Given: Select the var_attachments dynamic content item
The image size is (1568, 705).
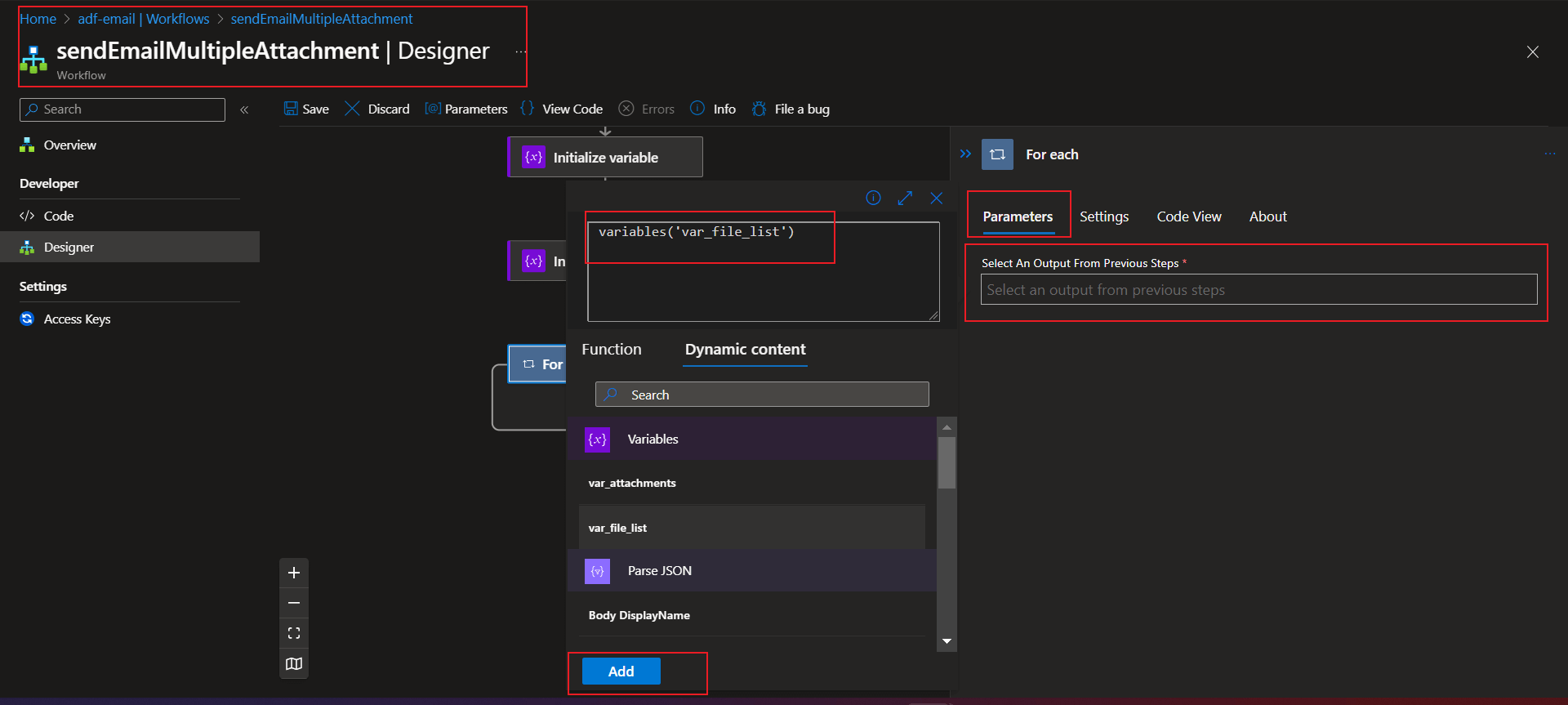Looking at the screenshot, I should (x=632, y=483).
